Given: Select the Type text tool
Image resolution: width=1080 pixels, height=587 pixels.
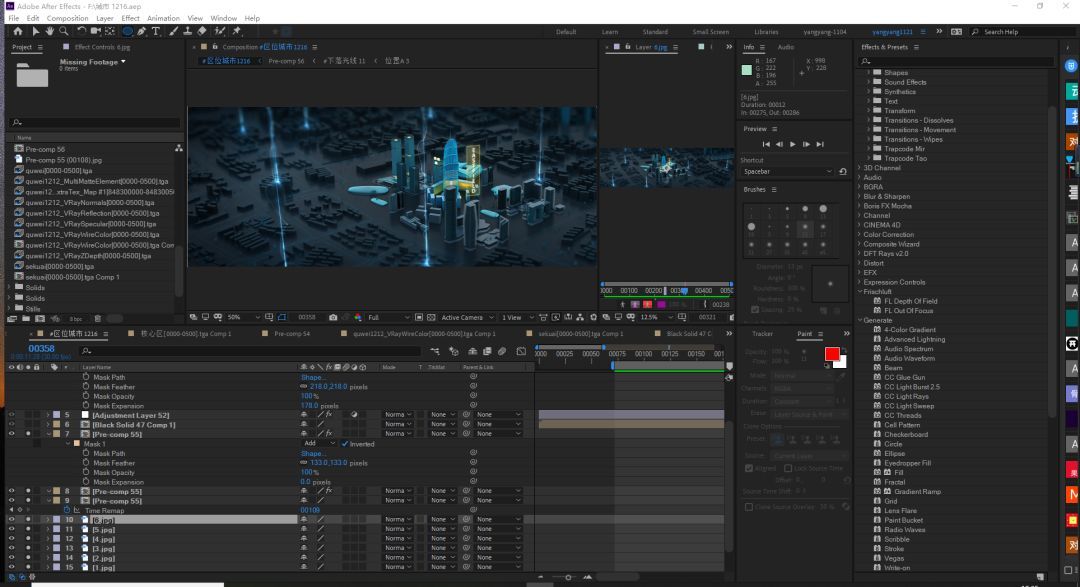Looking at the screenshot, I should [156, 32].
